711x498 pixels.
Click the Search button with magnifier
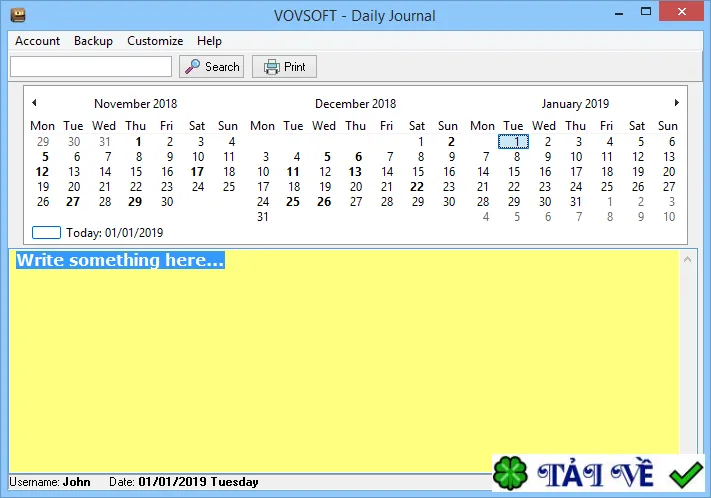click(x=211, y=67)
